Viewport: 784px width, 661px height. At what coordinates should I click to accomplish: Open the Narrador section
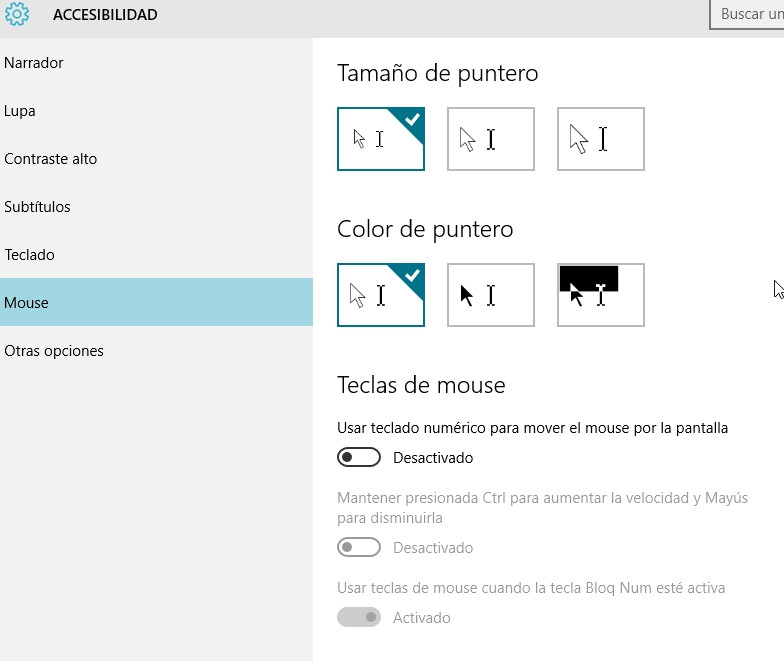pyautogui.click(x=34, y=63)
